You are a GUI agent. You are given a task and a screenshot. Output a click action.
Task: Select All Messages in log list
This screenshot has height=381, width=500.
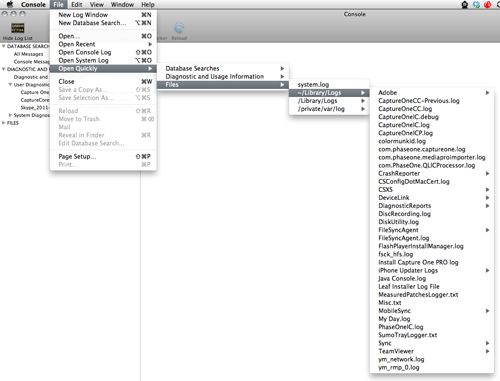pyautogui.click(x=28, y=54)
